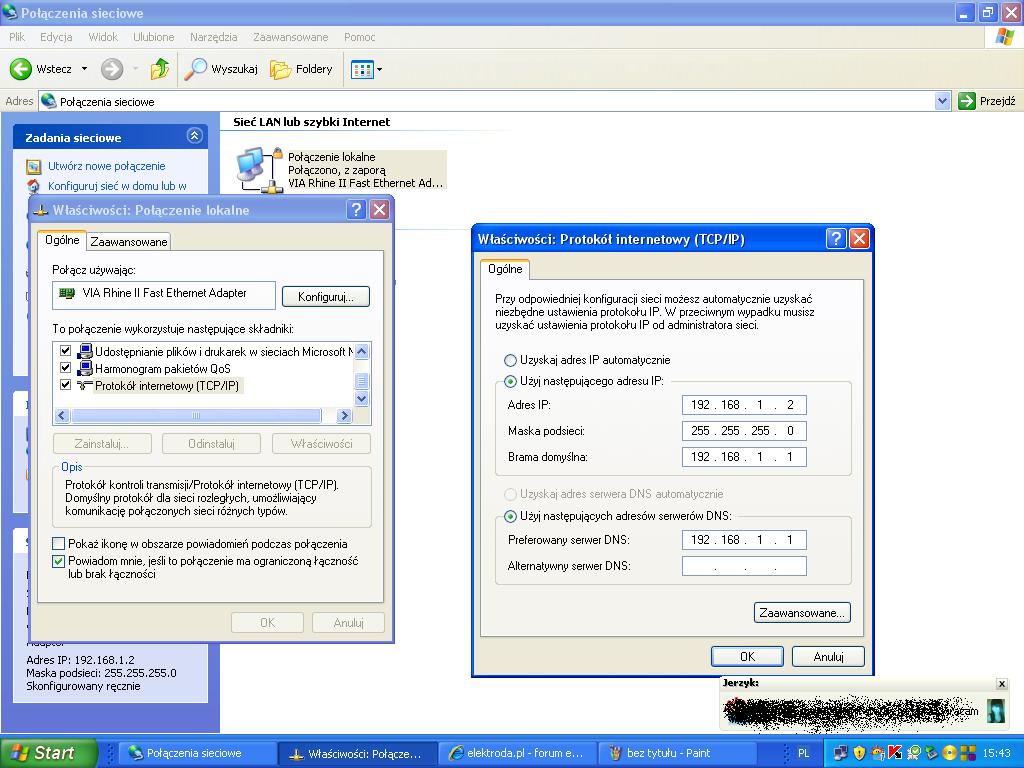1024x768 pixels.
Task: Click the safely remove hardware tray icon
Action: click(x=931, y=753)
